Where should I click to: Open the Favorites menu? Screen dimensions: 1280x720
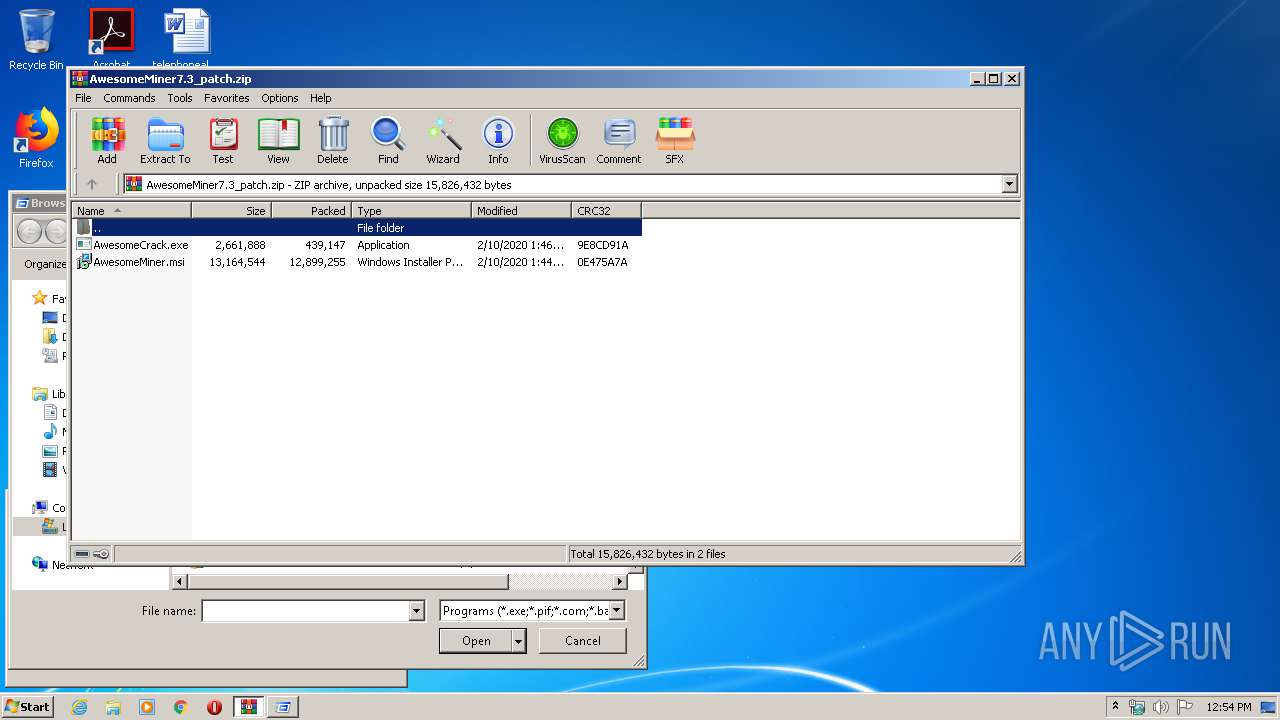click(x=227, y=98)
